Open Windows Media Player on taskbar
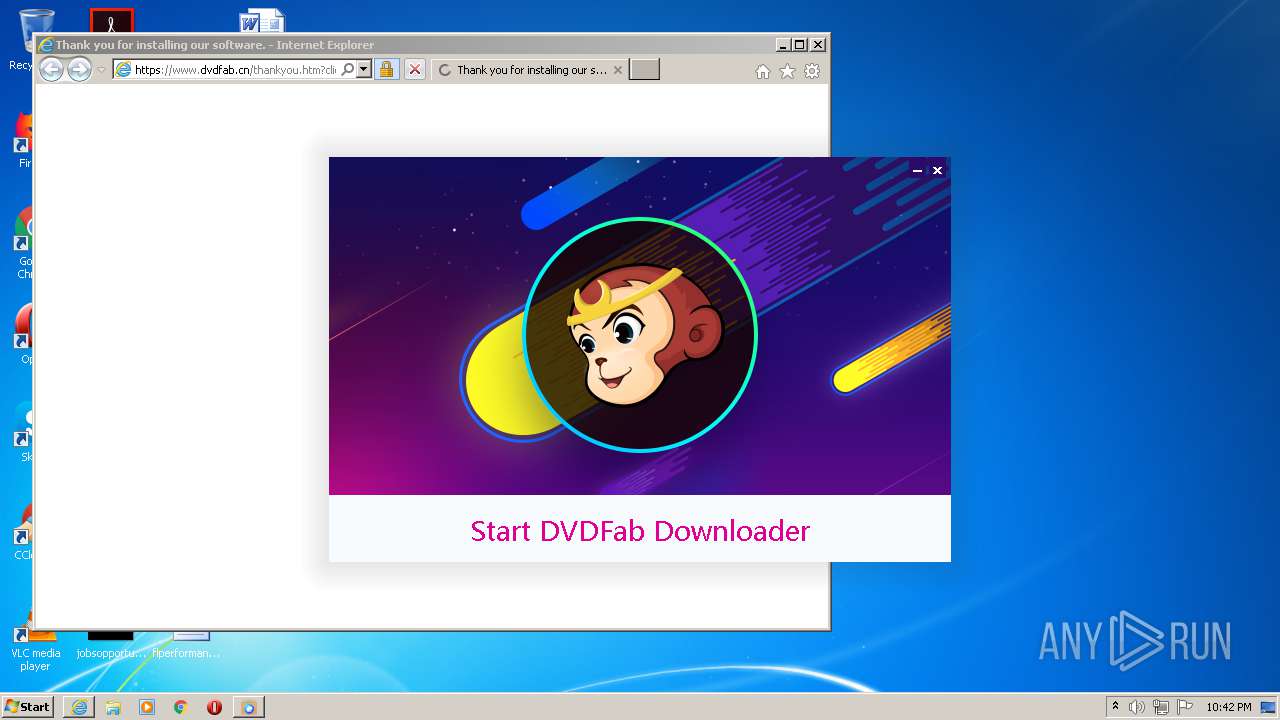1280x720 pixels. [x=147, y=707]
